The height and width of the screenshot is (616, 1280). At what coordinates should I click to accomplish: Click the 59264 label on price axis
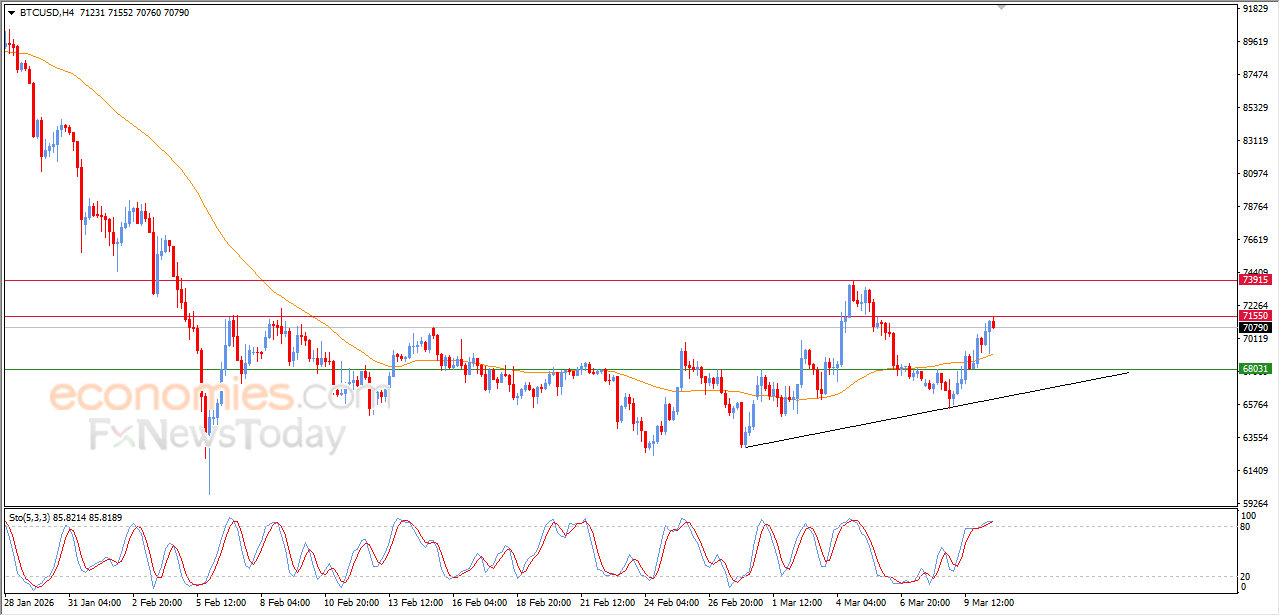1255,503
